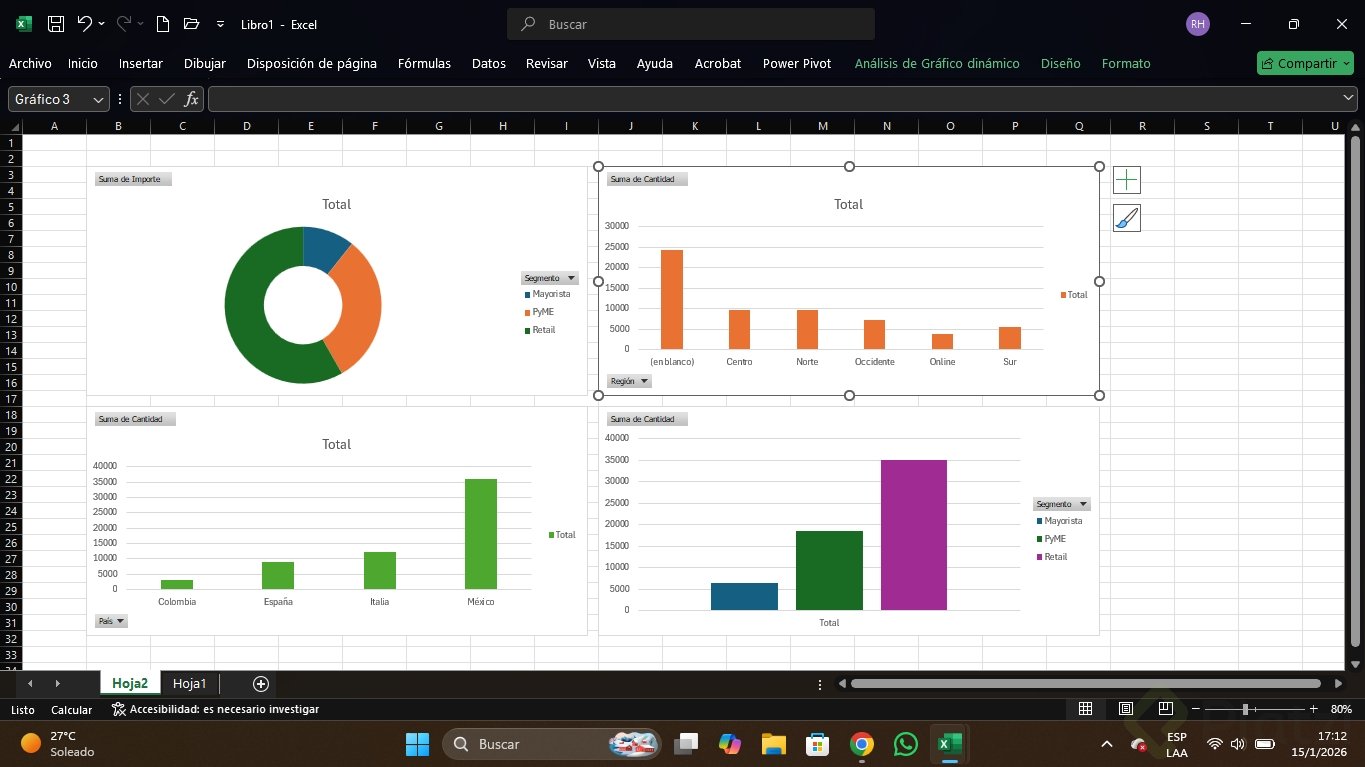Open File Explorer from the taskbar
This screenshot has width=1365, height=767.
(773, 744)
